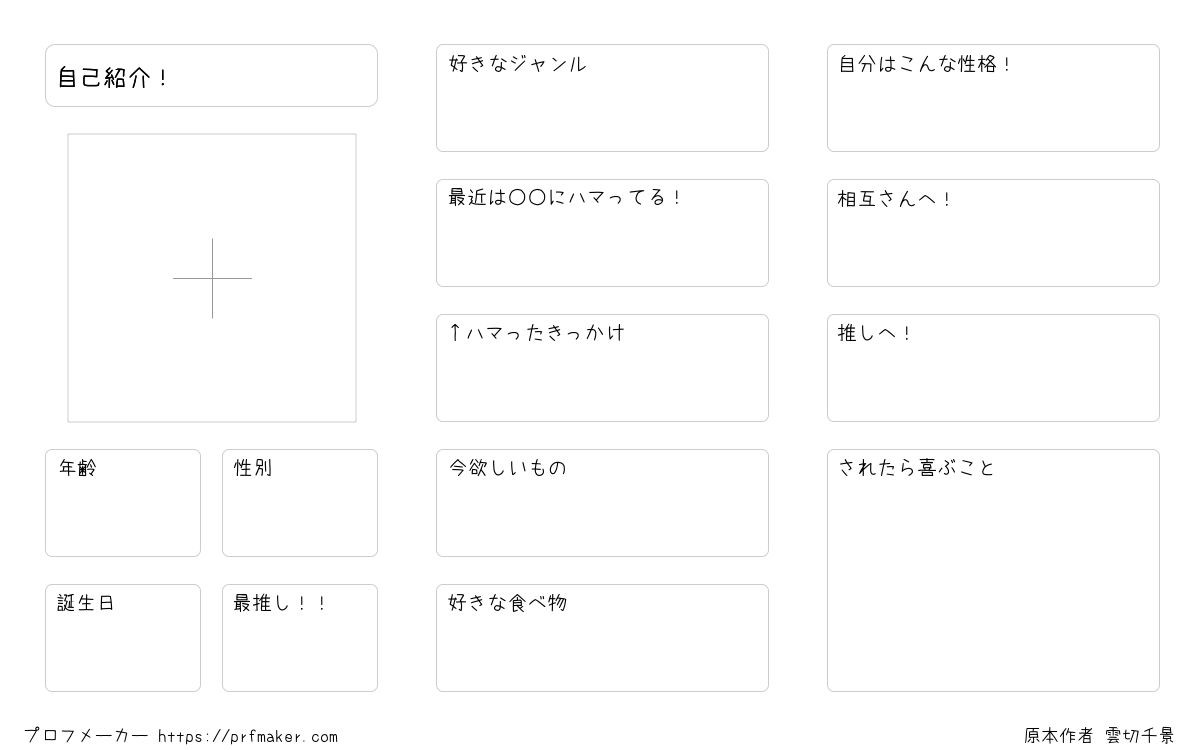The image size is (1200, 750).
Task: Select the 性別 field box
Action: point(300,503)
